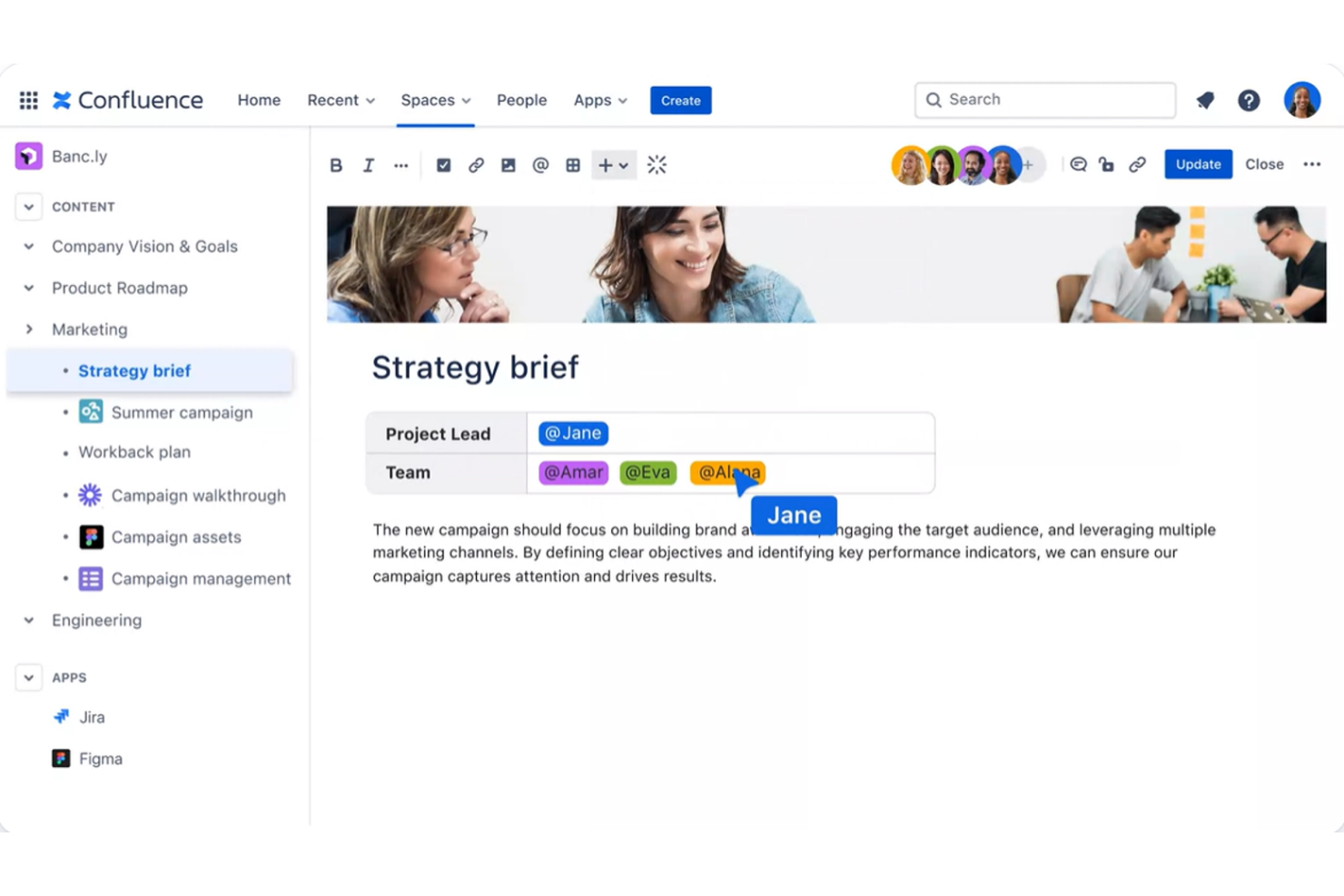
Task: Collapse Product Roadmap tree item
Action: point(29,288)
